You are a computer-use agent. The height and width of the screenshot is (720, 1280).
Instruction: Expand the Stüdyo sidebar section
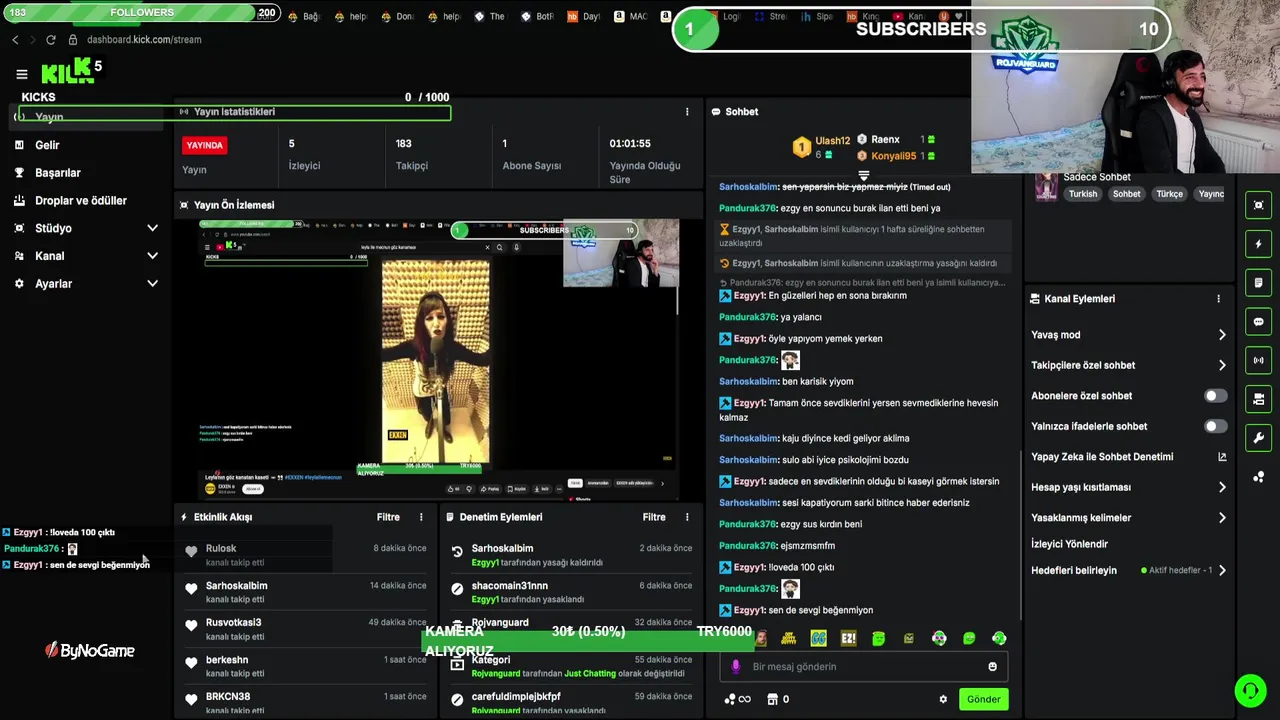click(152, 228)
